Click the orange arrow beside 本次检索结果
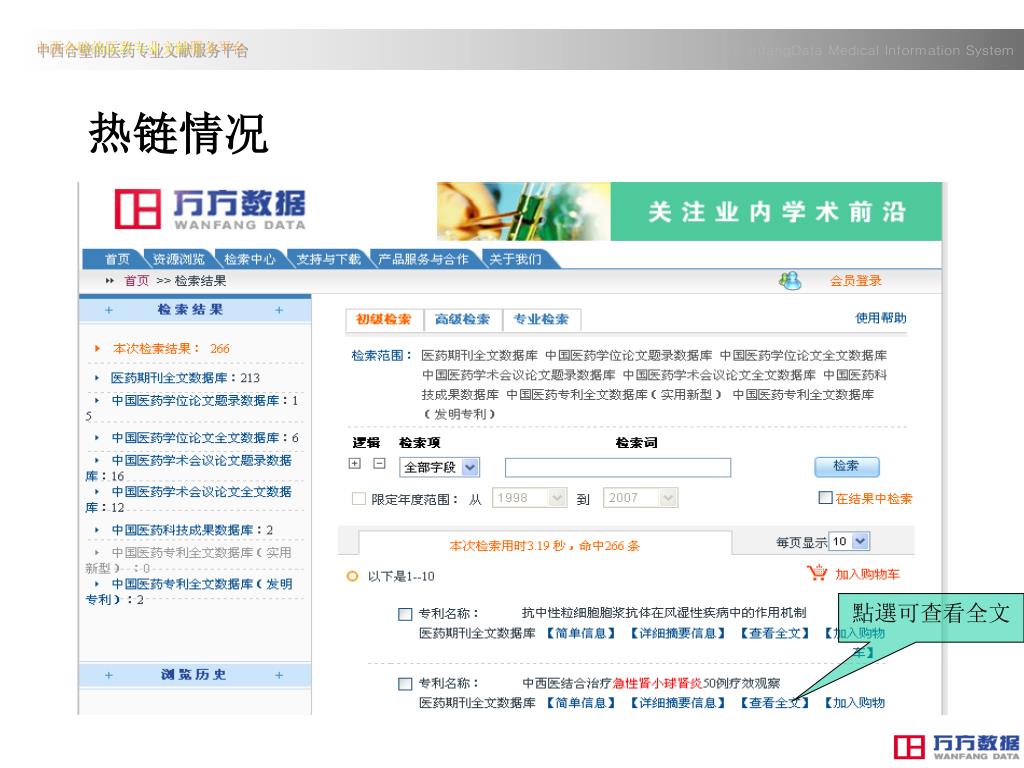1024x768 pixels. (x=97, y=349)
